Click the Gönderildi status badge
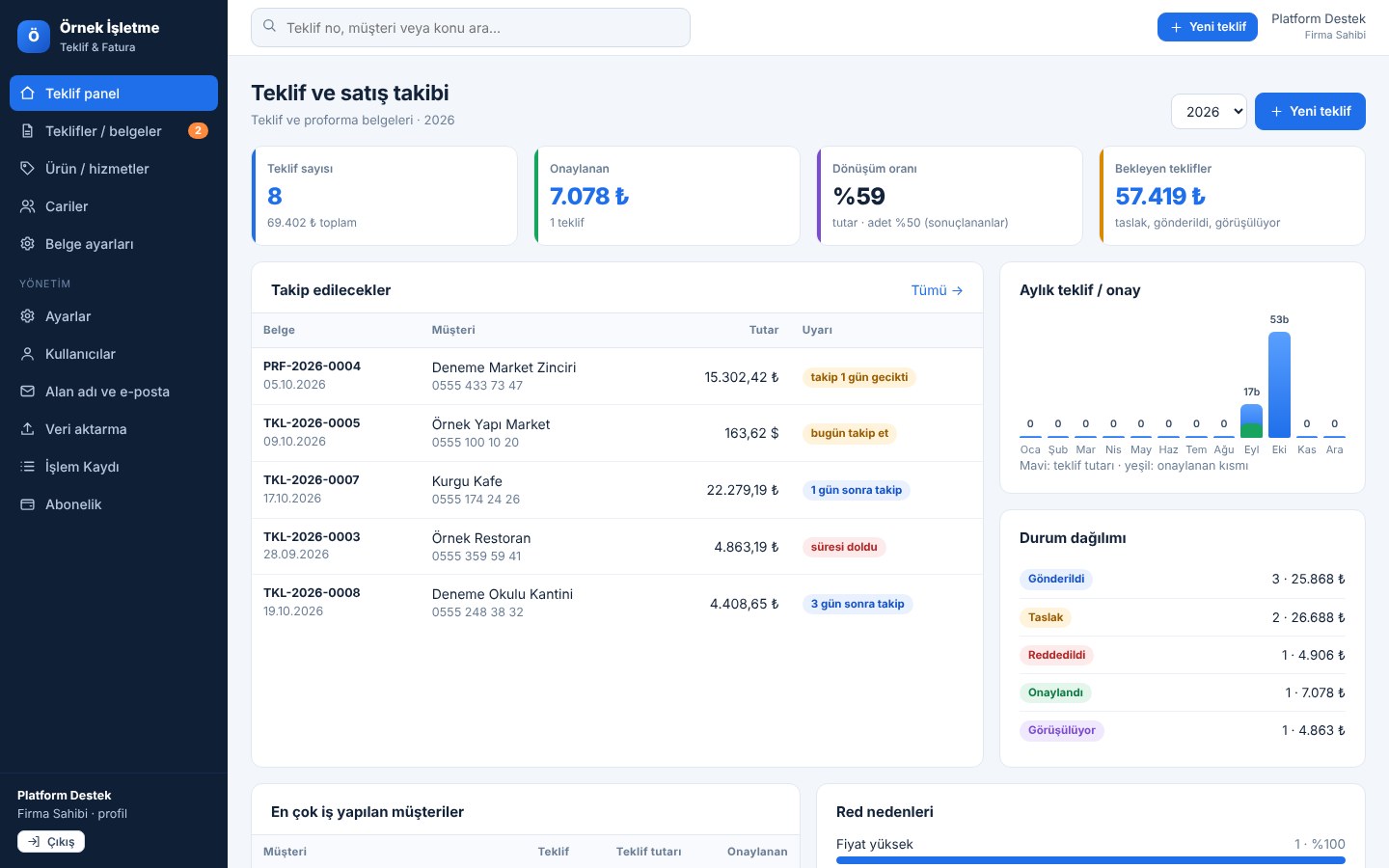The image size is (1389, 868). [x=1056, y=580]
